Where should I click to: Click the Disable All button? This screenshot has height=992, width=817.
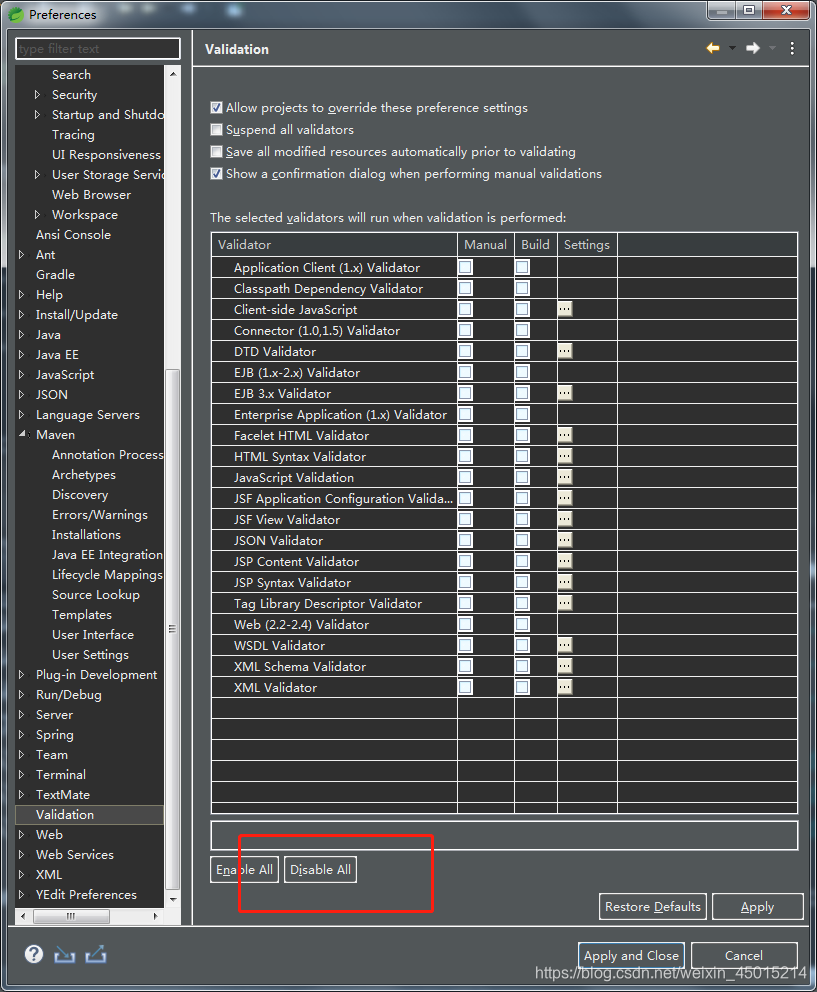pos(320,869)
